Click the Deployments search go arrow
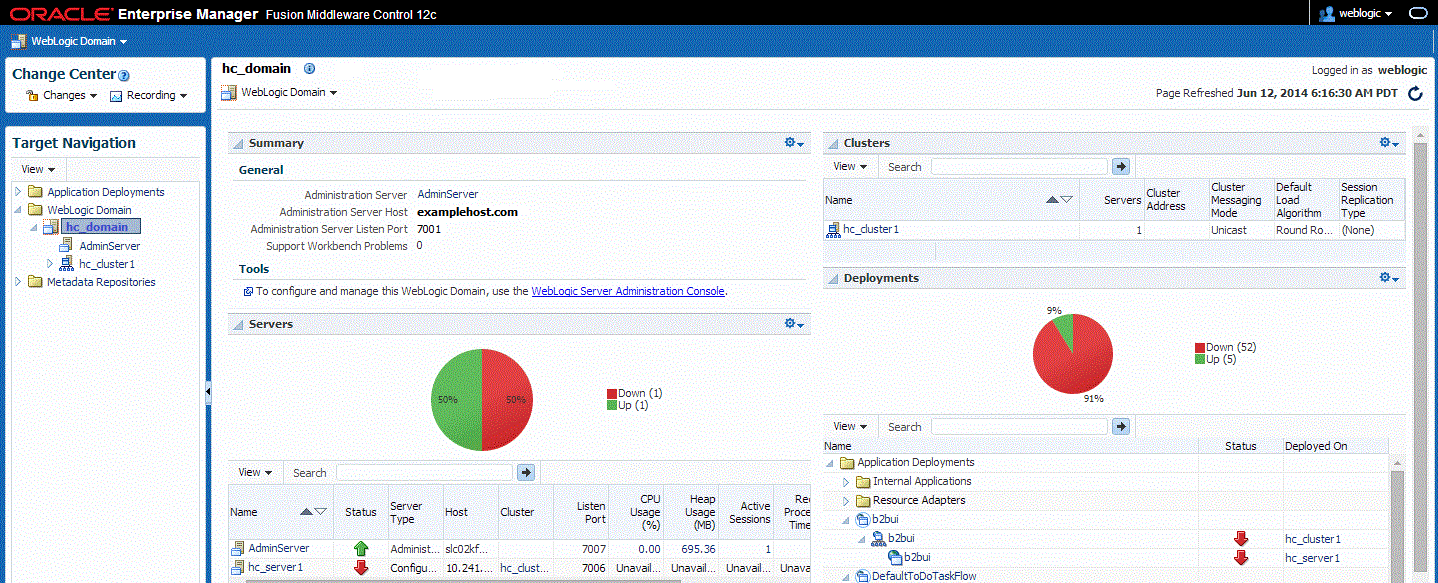The width and height of the screenshot is (1438, 583). tap(1121, 426)
